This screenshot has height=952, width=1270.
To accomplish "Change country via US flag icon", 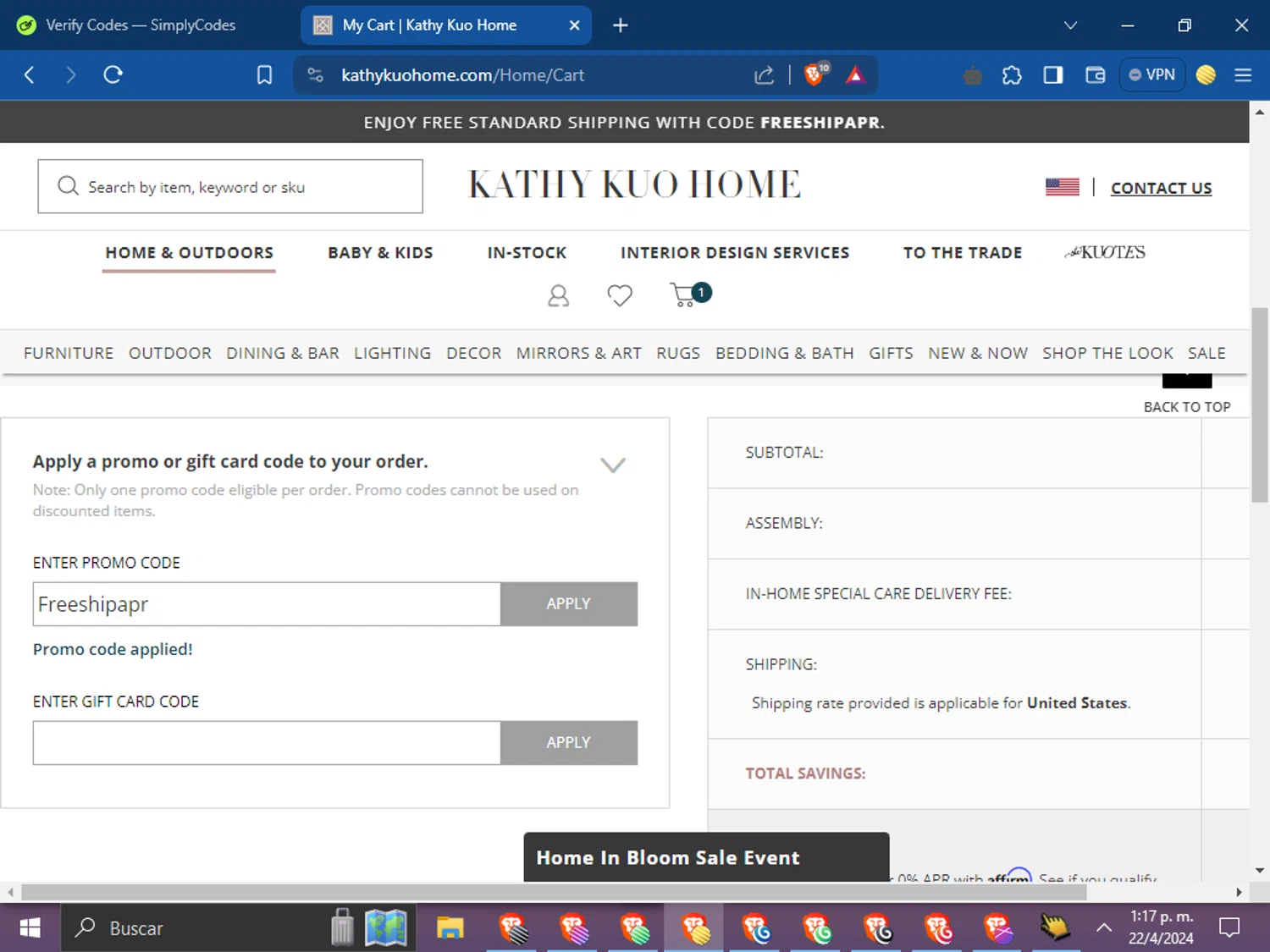I will [x=1062, y=187].
